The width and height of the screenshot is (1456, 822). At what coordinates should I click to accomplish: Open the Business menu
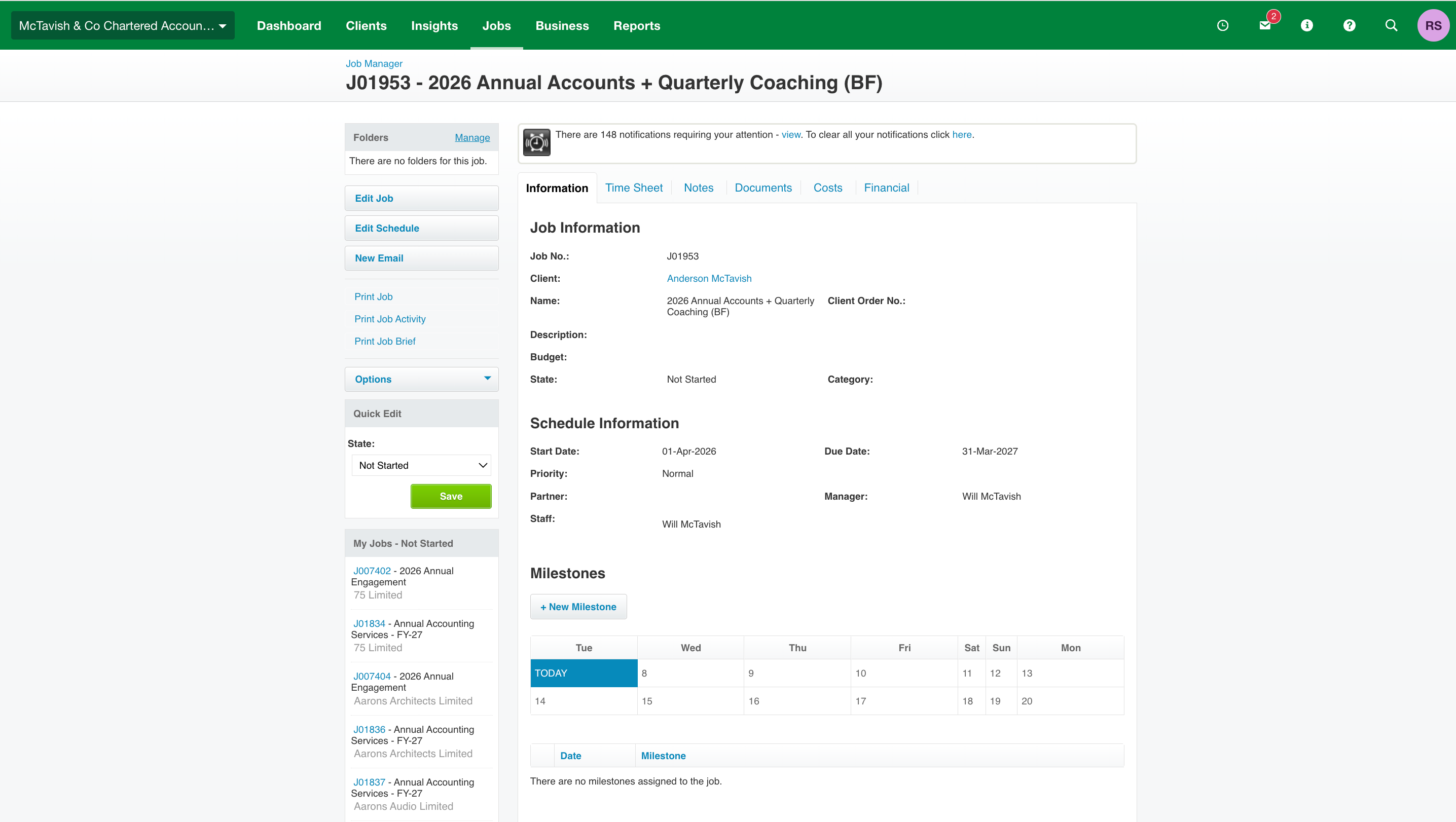pyautogui.click(x=562, y=25)
